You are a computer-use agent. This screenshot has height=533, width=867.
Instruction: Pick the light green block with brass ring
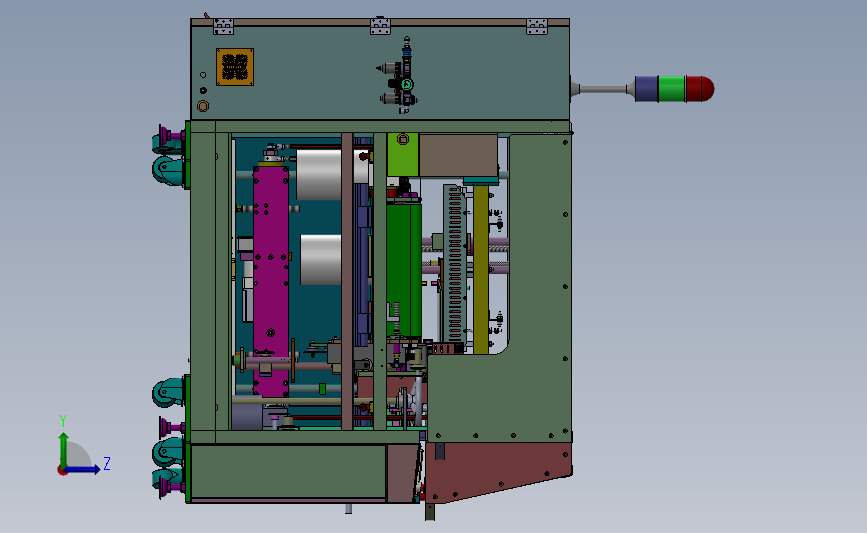pyautogui.click(x=403, y=154)
